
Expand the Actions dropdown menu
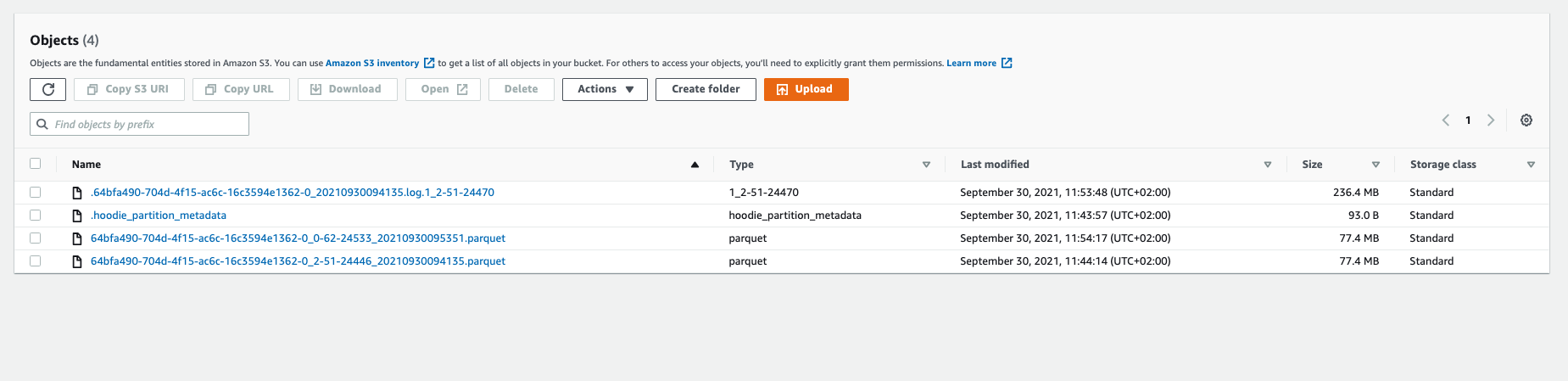tap(605, 89)
